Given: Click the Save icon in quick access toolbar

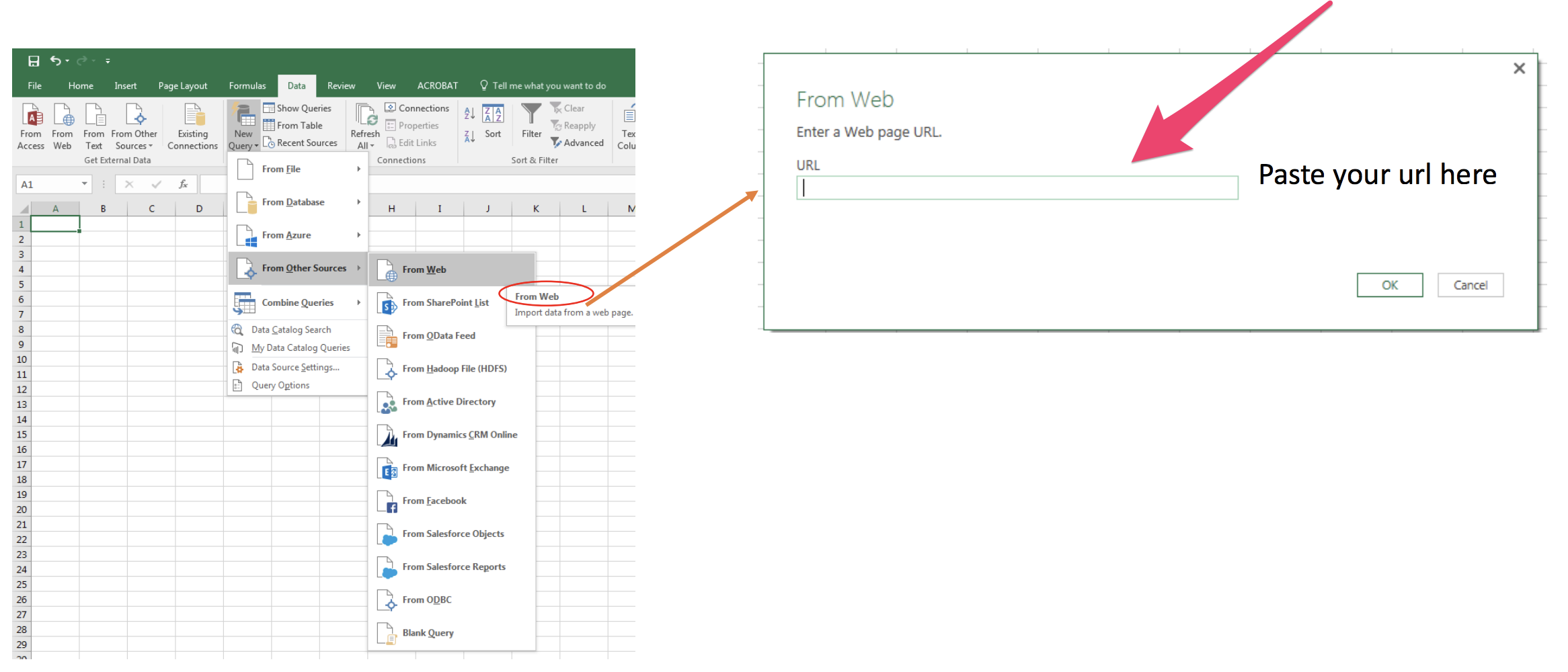Looking at the screenshot, I should coord(34,61).
